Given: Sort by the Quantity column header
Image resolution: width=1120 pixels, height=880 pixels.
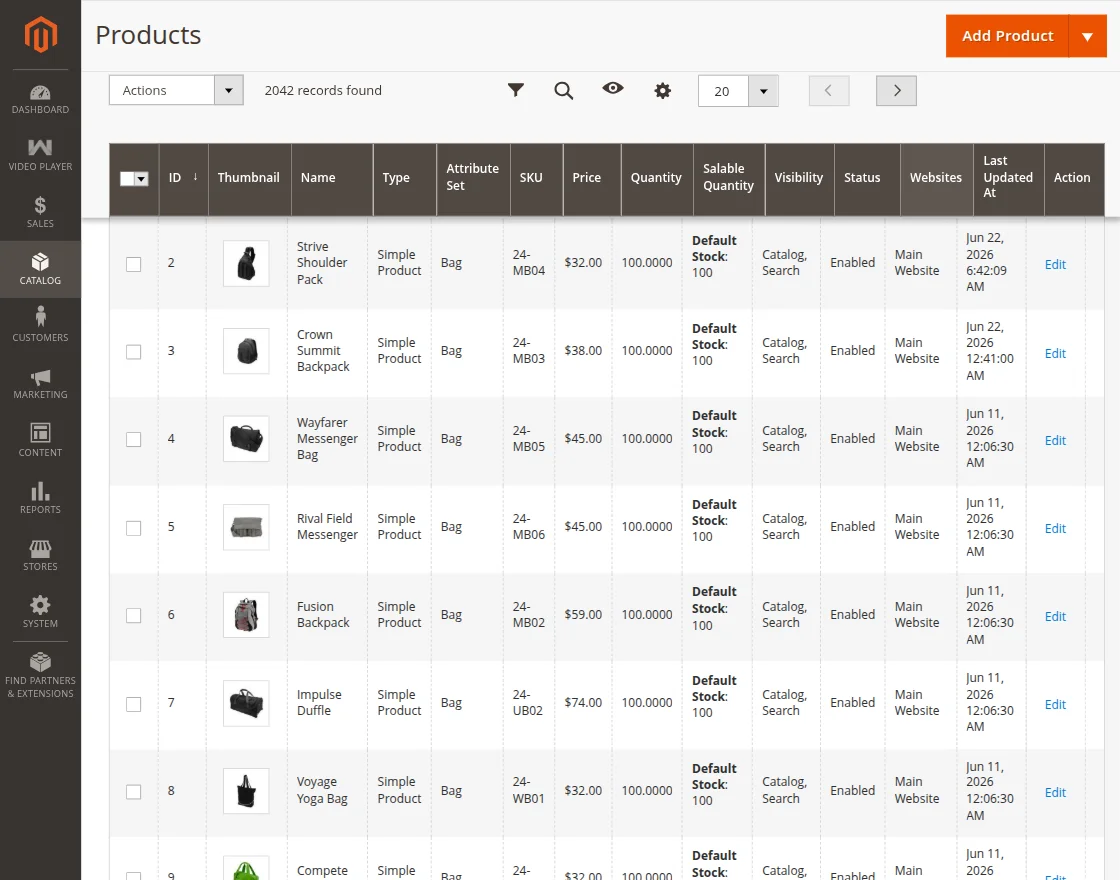Looking at the screenshot, I should coord(656,178).
